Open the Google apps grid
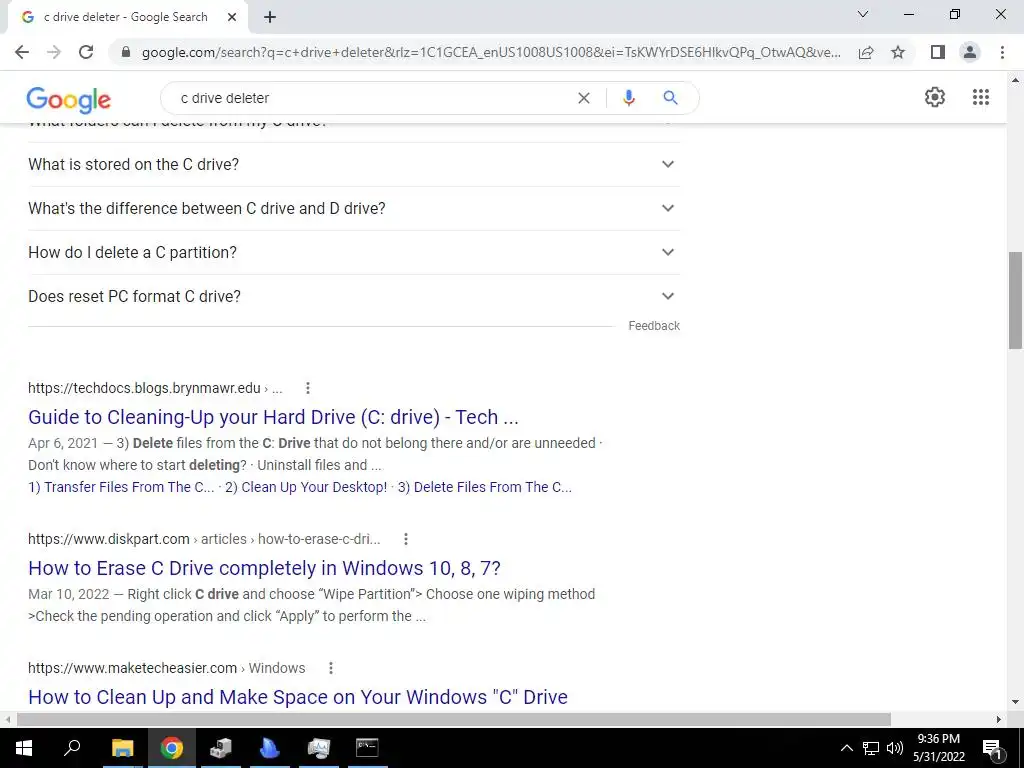Screen dimensions: 1024x768 pyautogui.click(x=981, y=97)
